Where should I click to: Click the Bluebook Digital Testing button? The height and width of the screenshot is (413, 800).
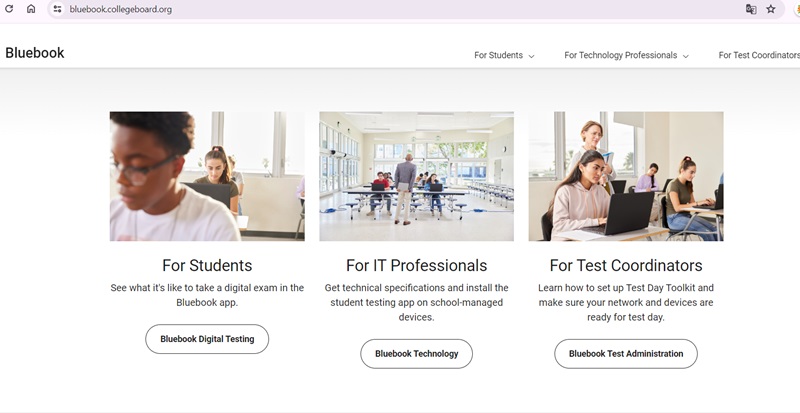point(207,339)
